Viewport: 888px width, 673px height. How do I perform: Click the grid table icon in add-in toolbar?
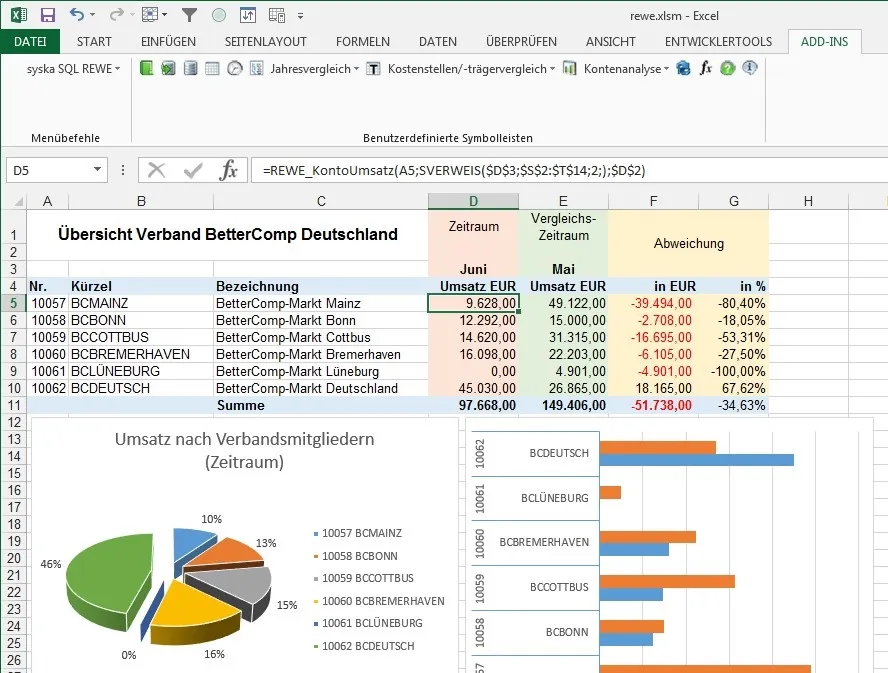tap(212, 69)
